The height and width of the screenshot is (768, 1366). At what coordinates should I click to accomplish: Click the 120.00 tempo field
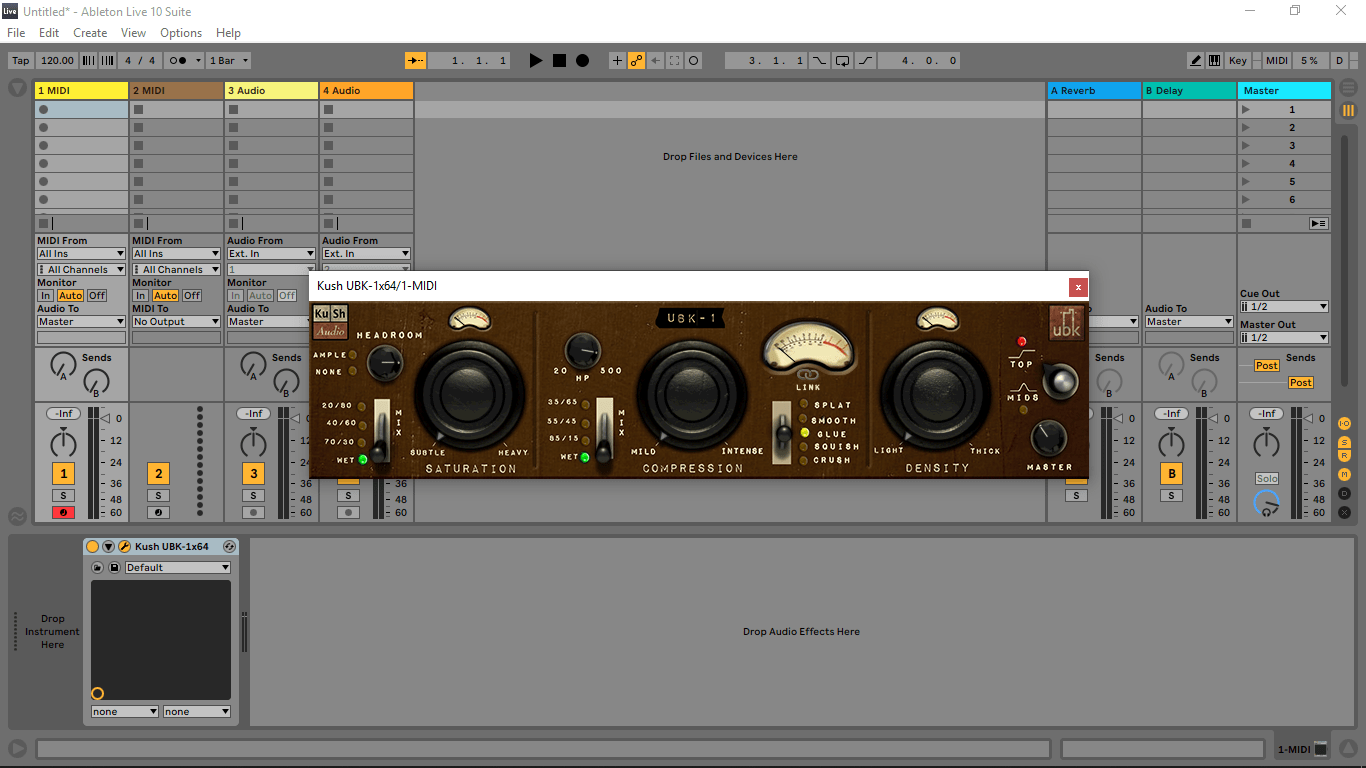tap(58, 61)
